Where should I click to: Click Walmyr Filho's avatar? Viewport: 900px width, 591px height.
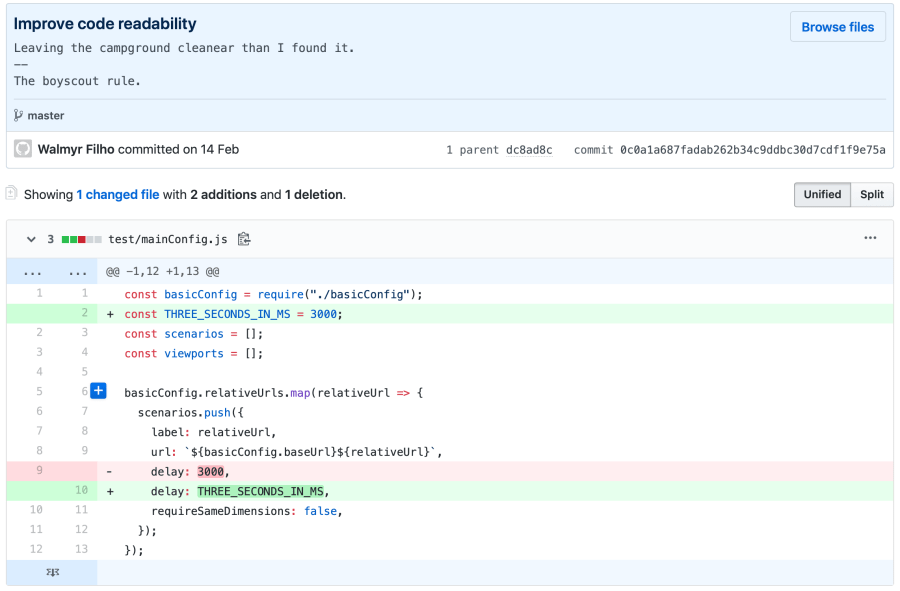(22, 149)
